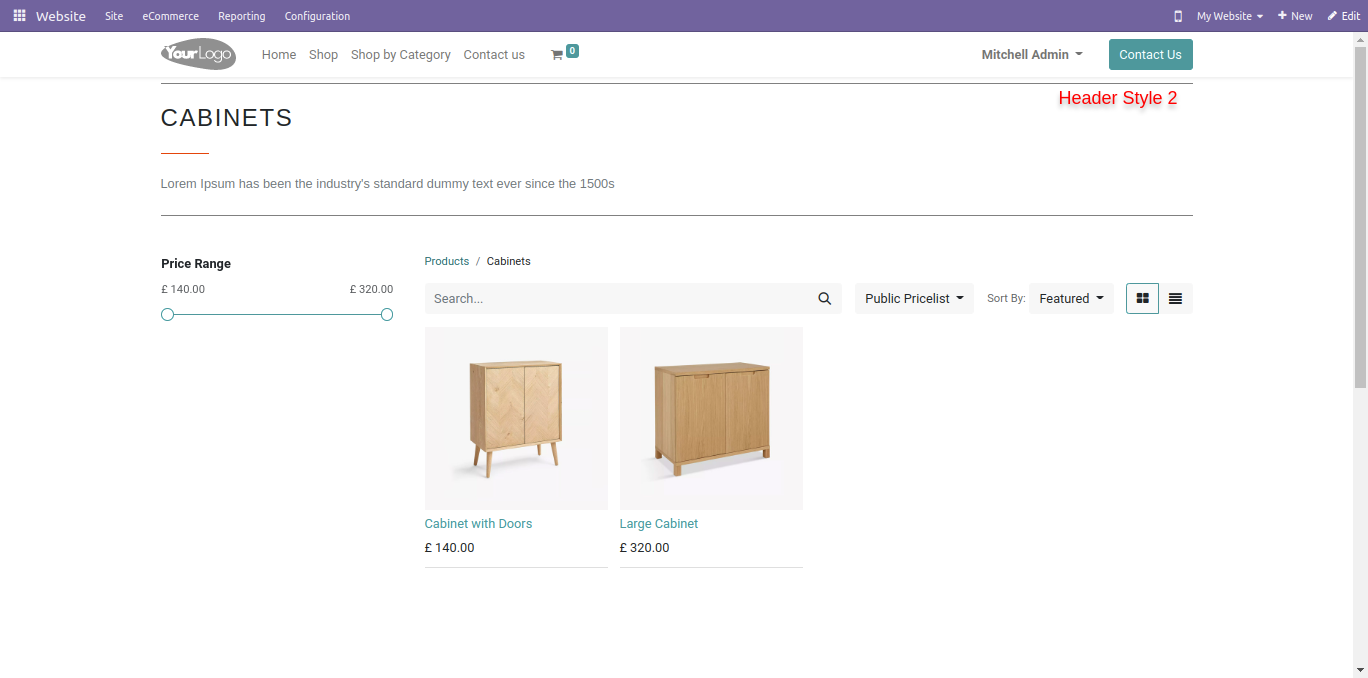Click the search magnifier icon
Viewport: 1368px width, 678px height.
tap(825, 298)
